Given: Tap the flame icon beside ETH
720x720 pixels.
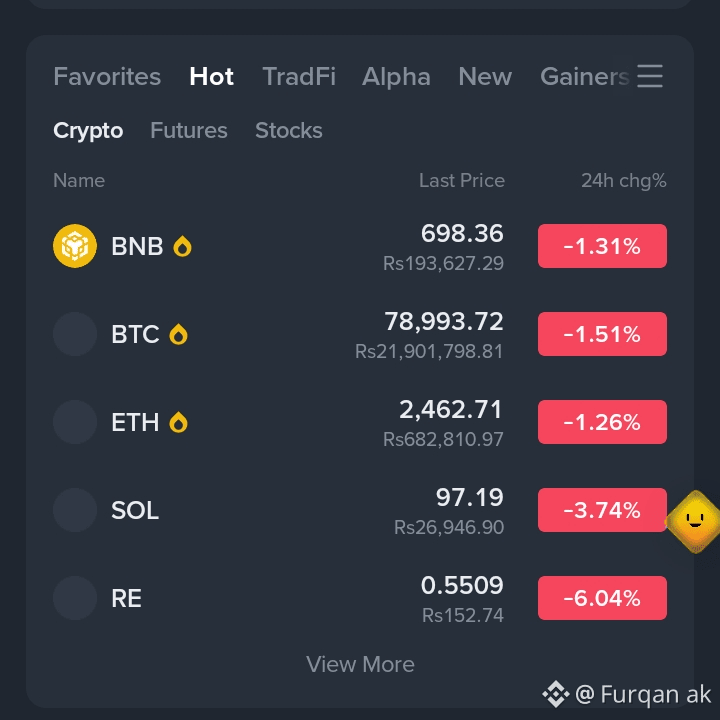Looking at the screenshot, I should 179,422.
